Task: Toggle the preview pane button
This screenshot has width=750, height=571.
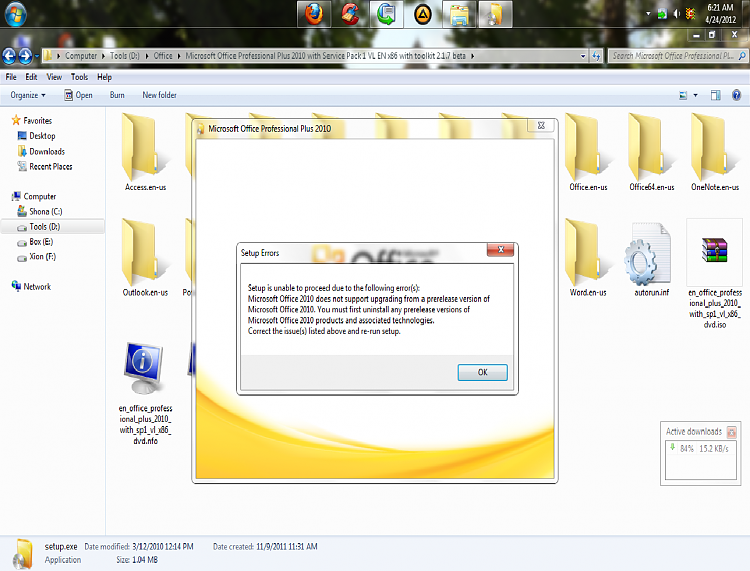Action: [716, 96]
